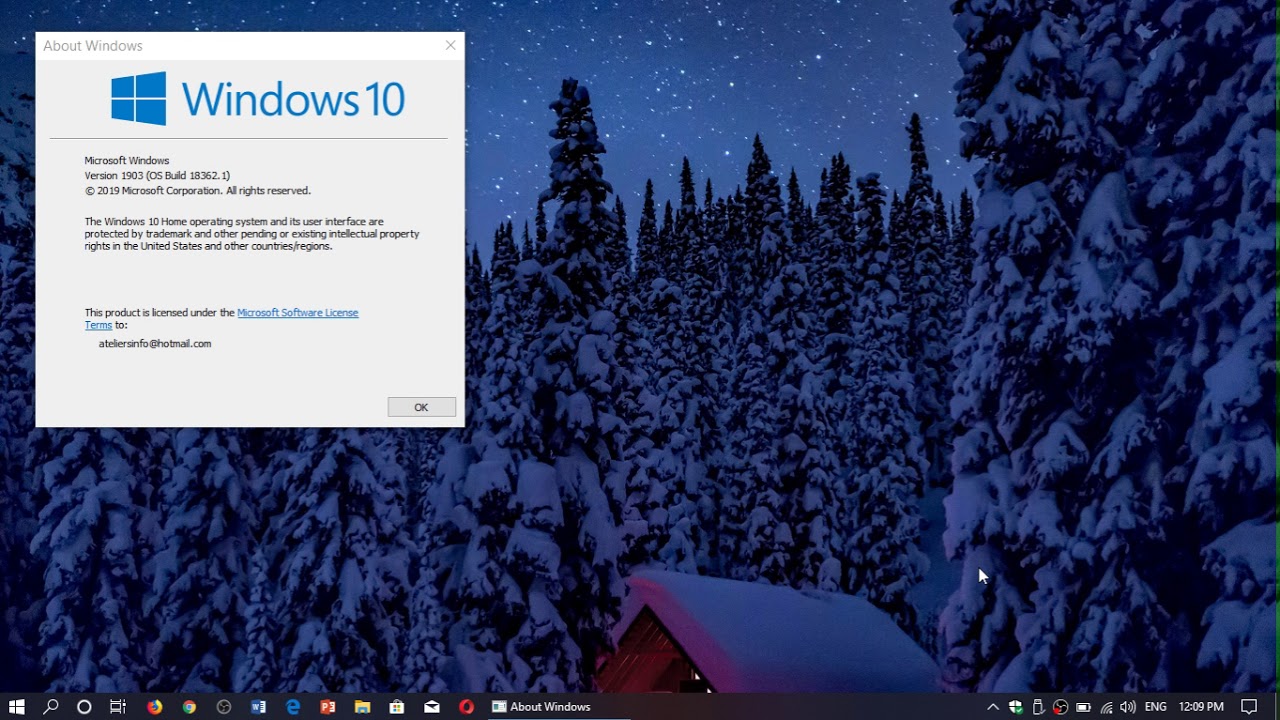Viewport: 1280px width, 720px height.
Task: Click the © 2019 Microsoft Corporation line
Action: 198,191
